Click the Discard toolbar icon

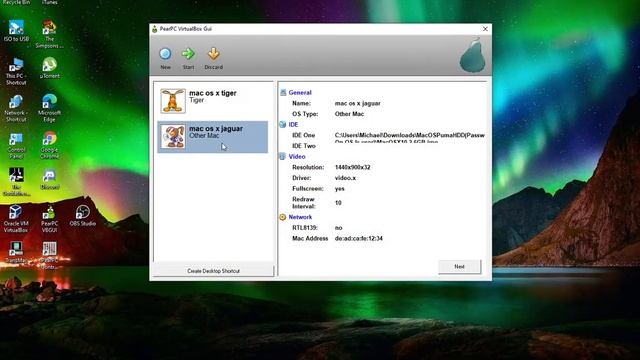tap(213, 54)
